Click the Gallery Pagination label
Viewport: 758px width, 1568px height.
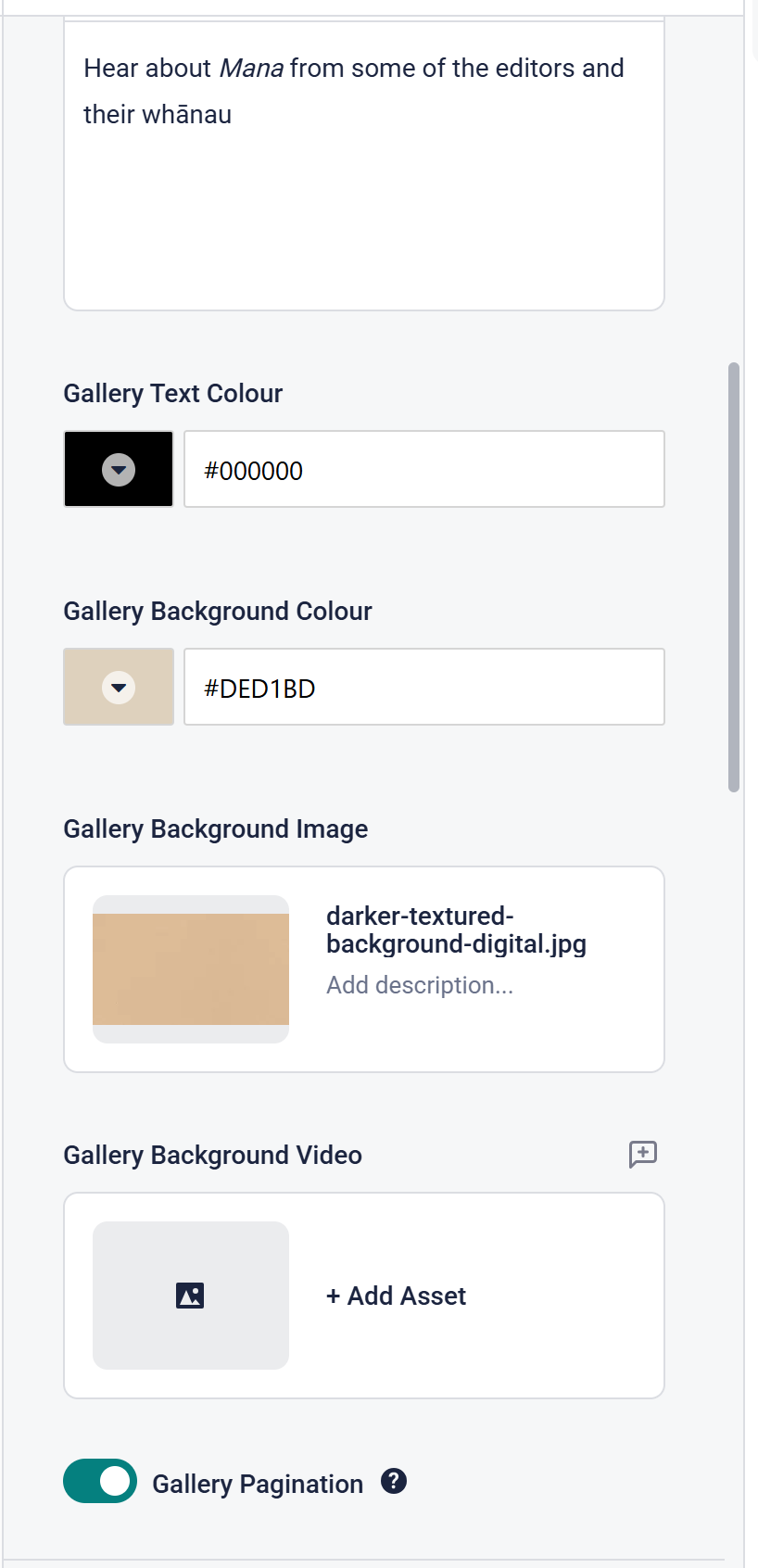258,1484
